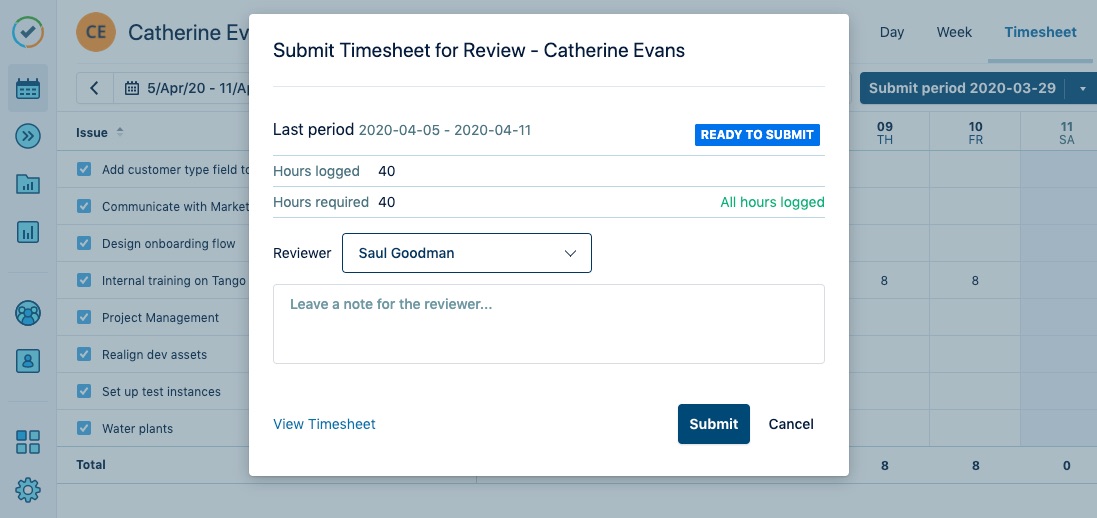The image size is (1097, 518).
Task: Open the settings gear icon
Action: [x=28, y=490]
